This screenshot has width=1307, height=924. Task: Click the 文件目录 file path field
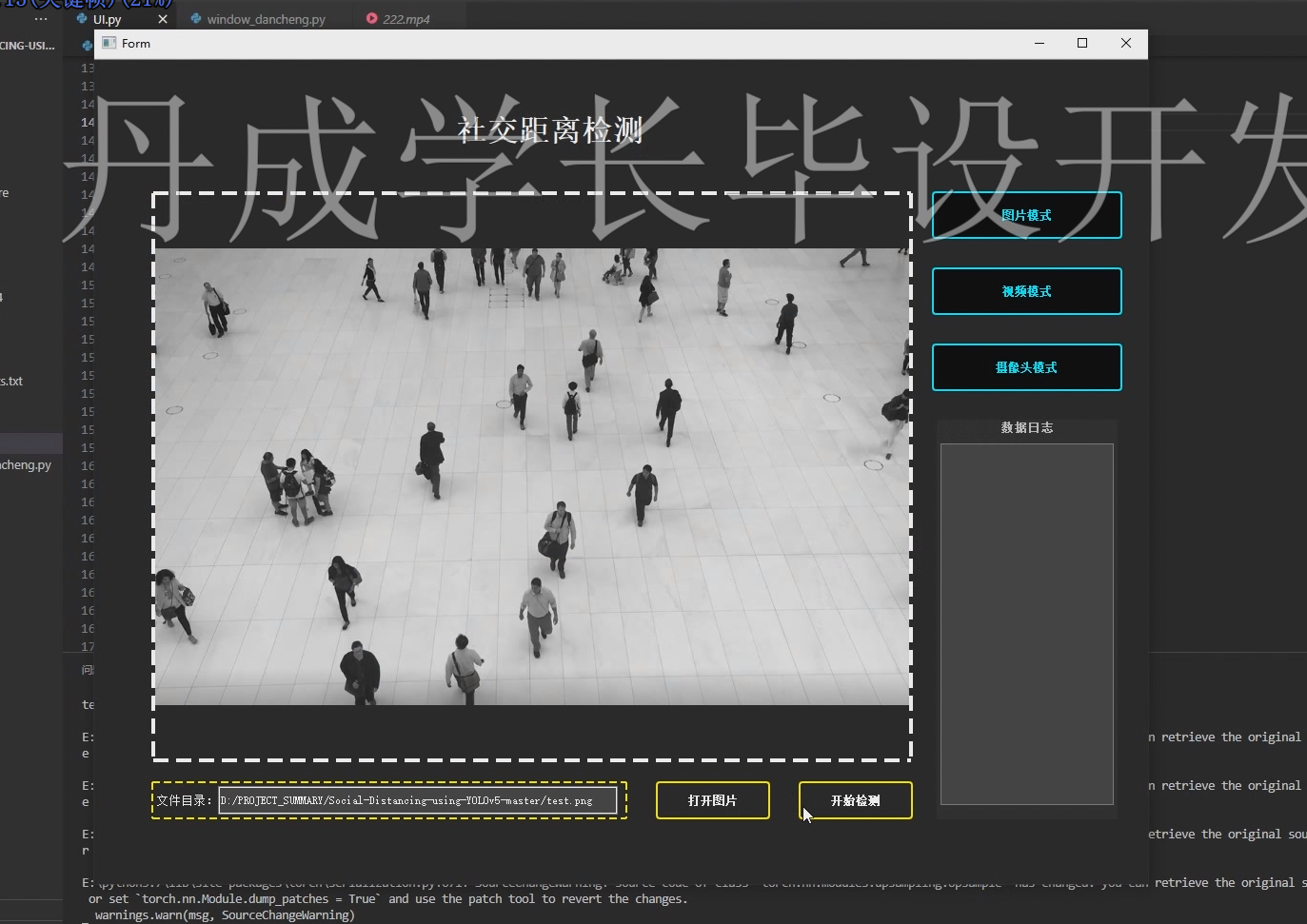pyautogui.click(x=417, y=800)
